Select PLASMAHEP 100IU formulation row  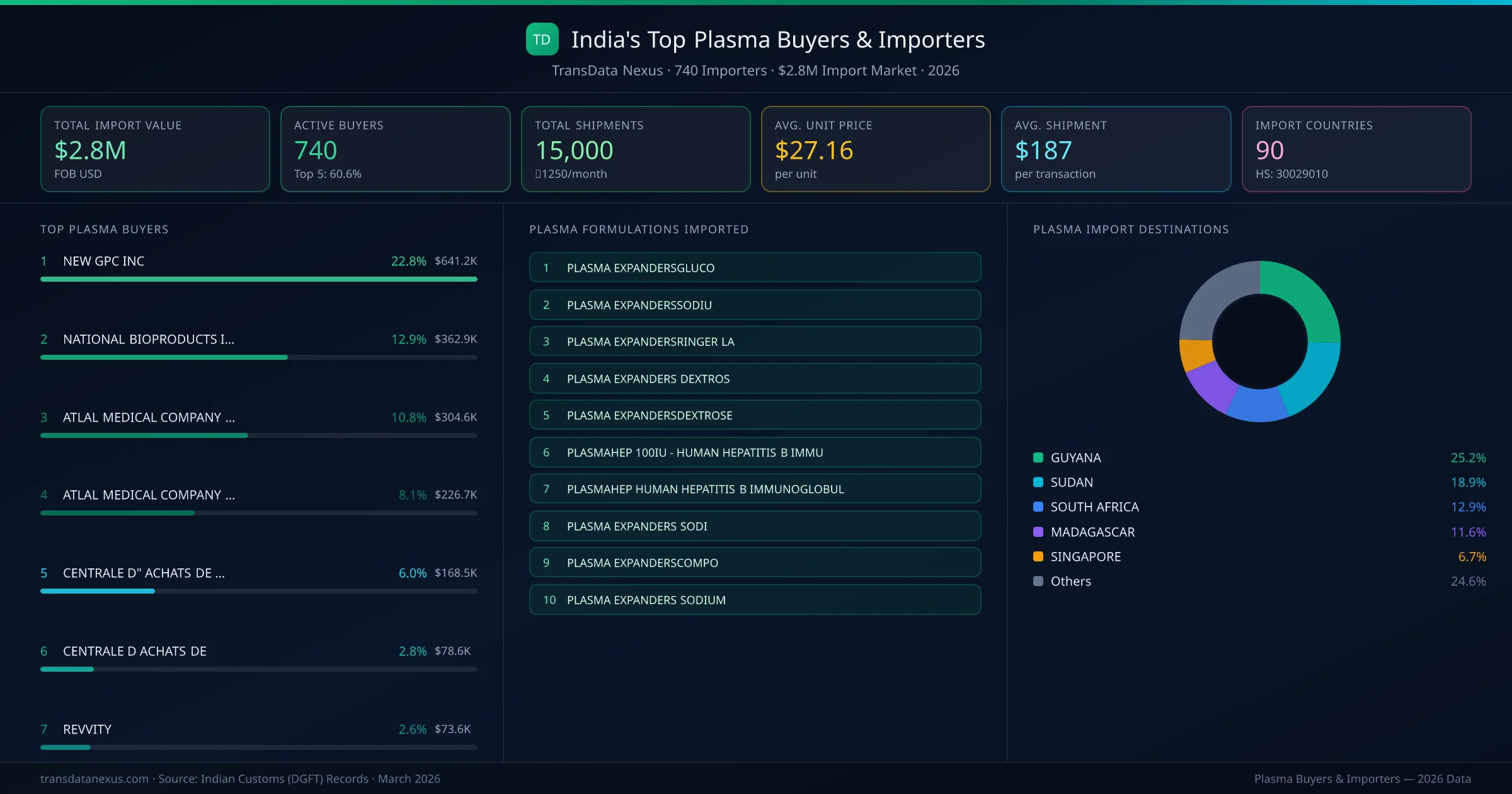coord(754,452)
